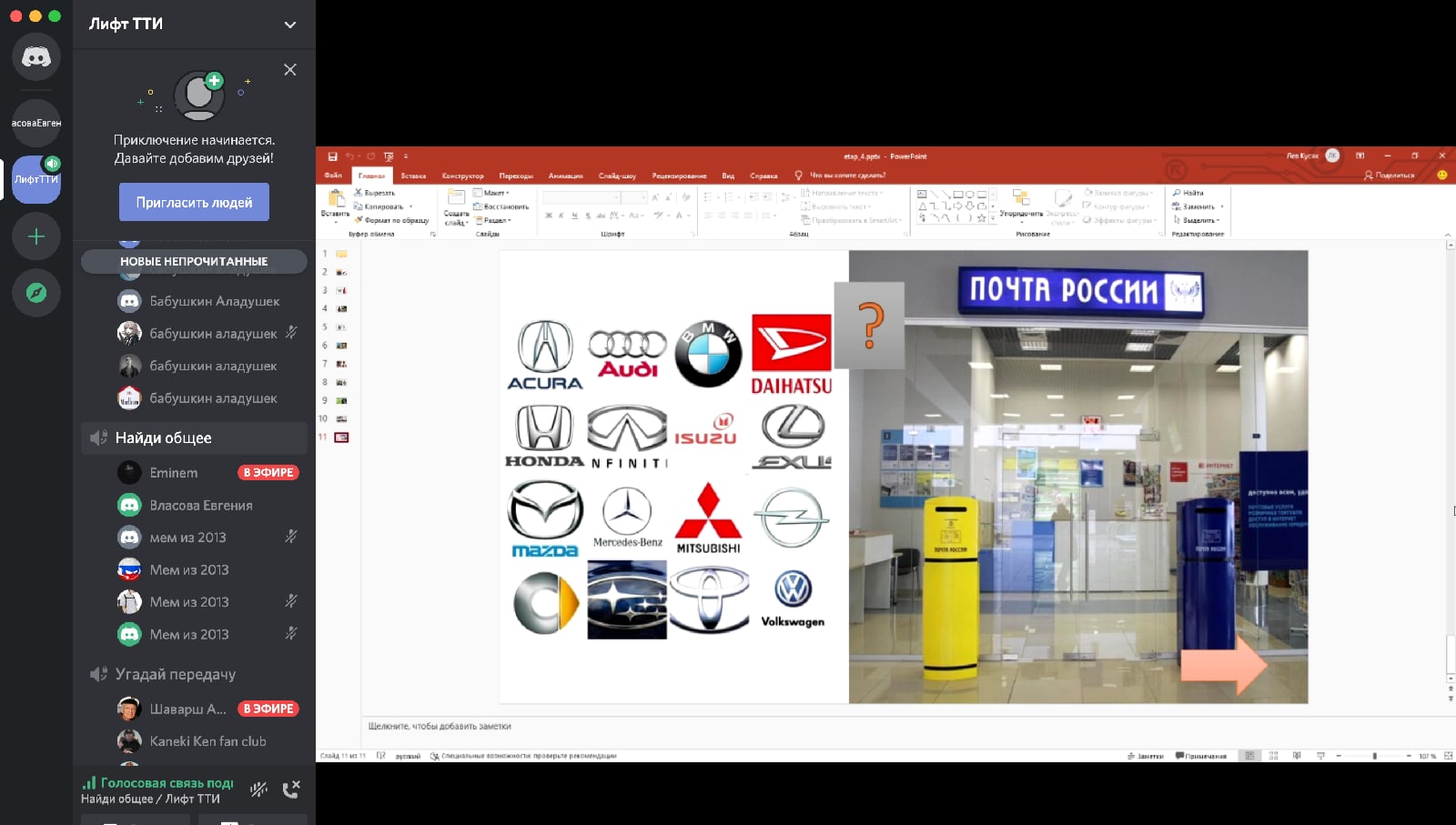
Task: Open ribbon display options icon
Action: [1360, 156]
